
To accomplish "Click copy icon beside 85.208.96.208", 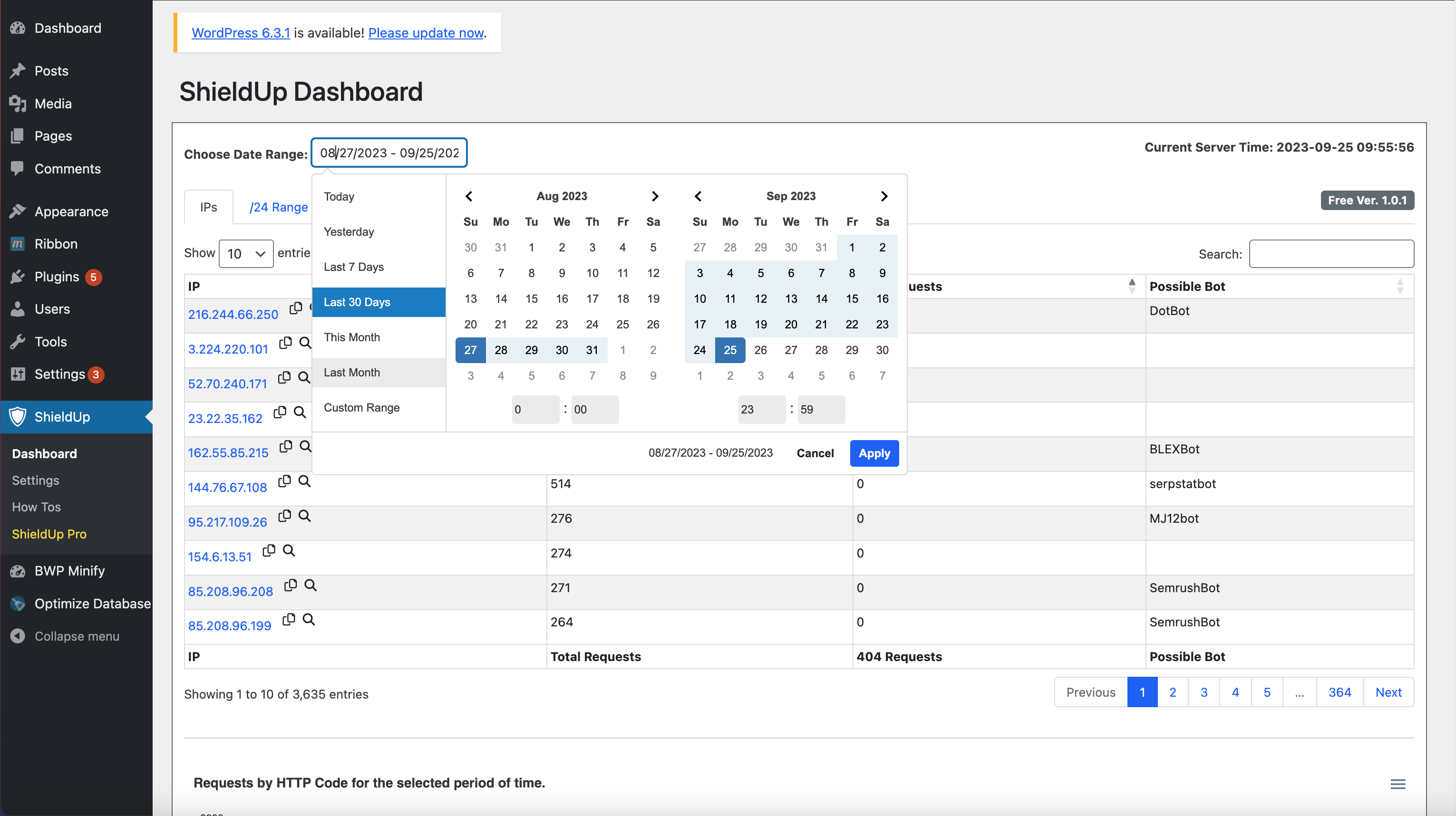I will (291, 586).
